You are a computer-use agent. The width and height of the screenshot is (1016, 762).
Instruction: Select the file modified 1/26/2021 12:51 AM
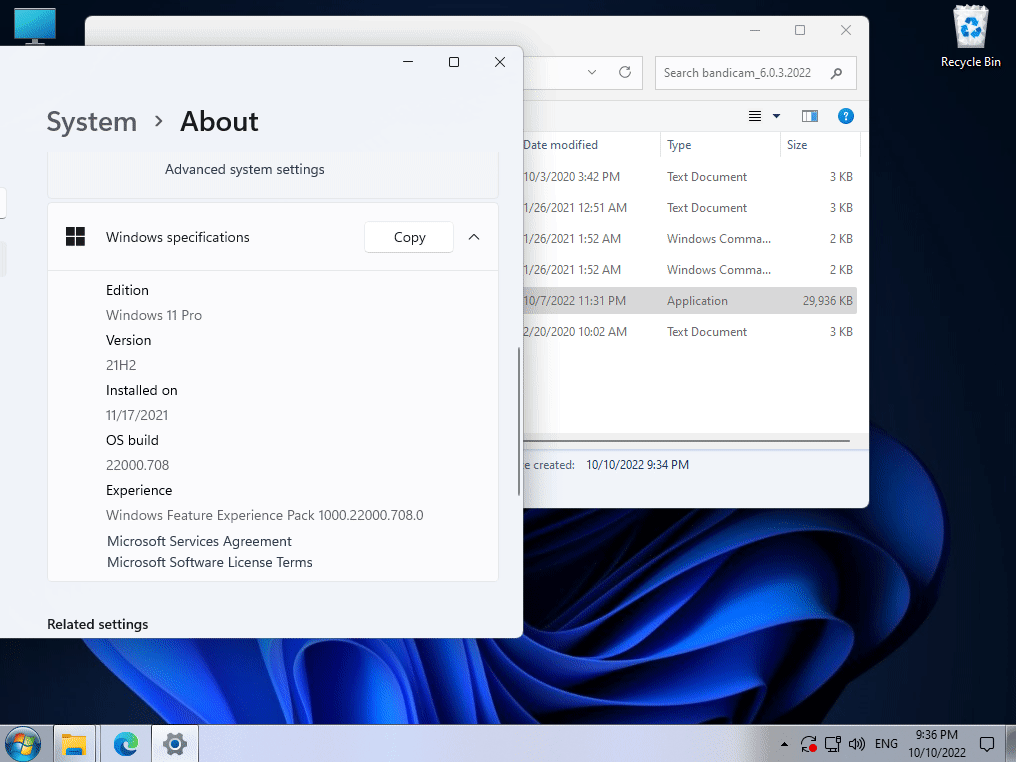coord(689,208)
